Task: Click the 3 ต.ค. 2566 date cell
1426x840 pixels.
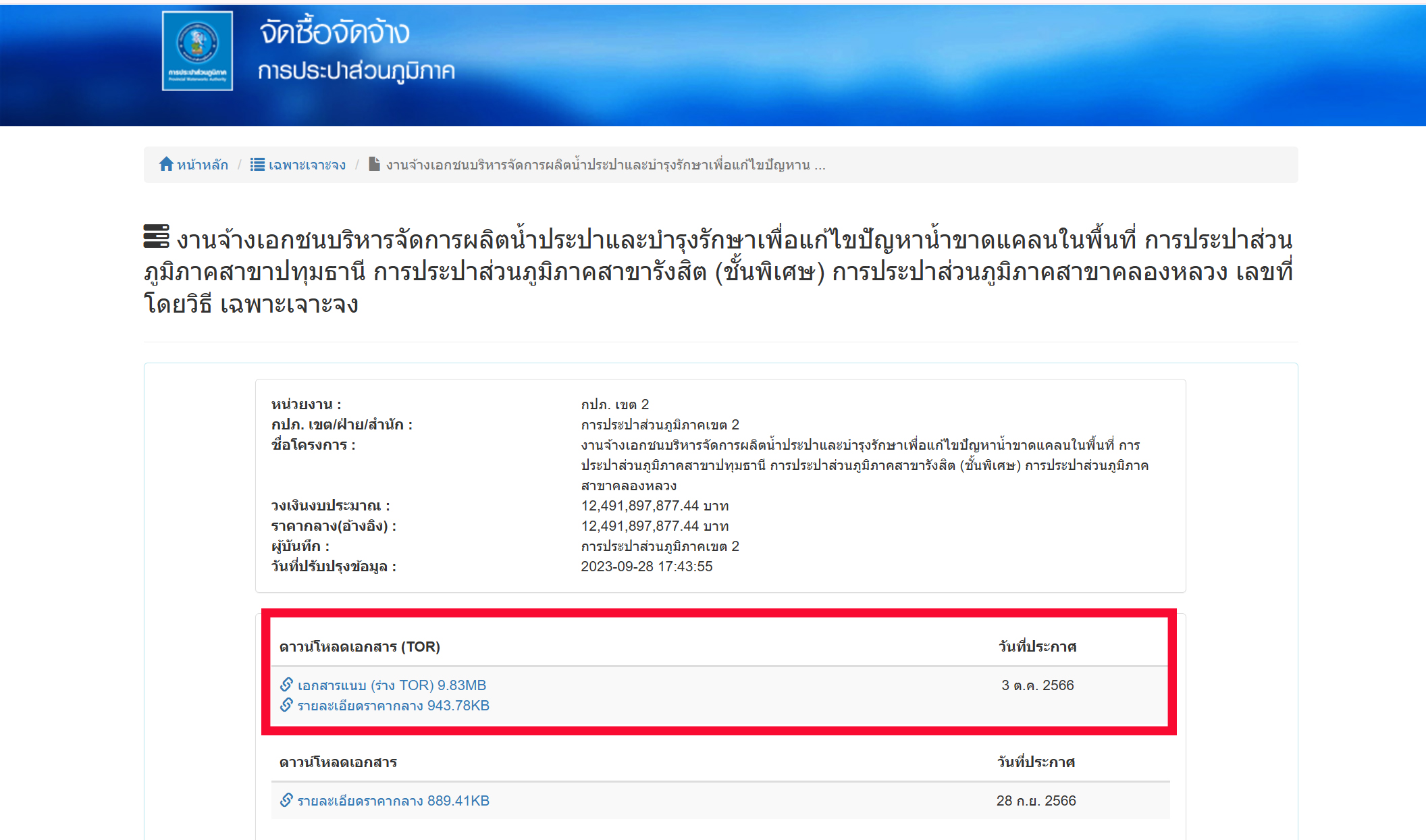Action: pyautogui.click(x=1037, y=685)
